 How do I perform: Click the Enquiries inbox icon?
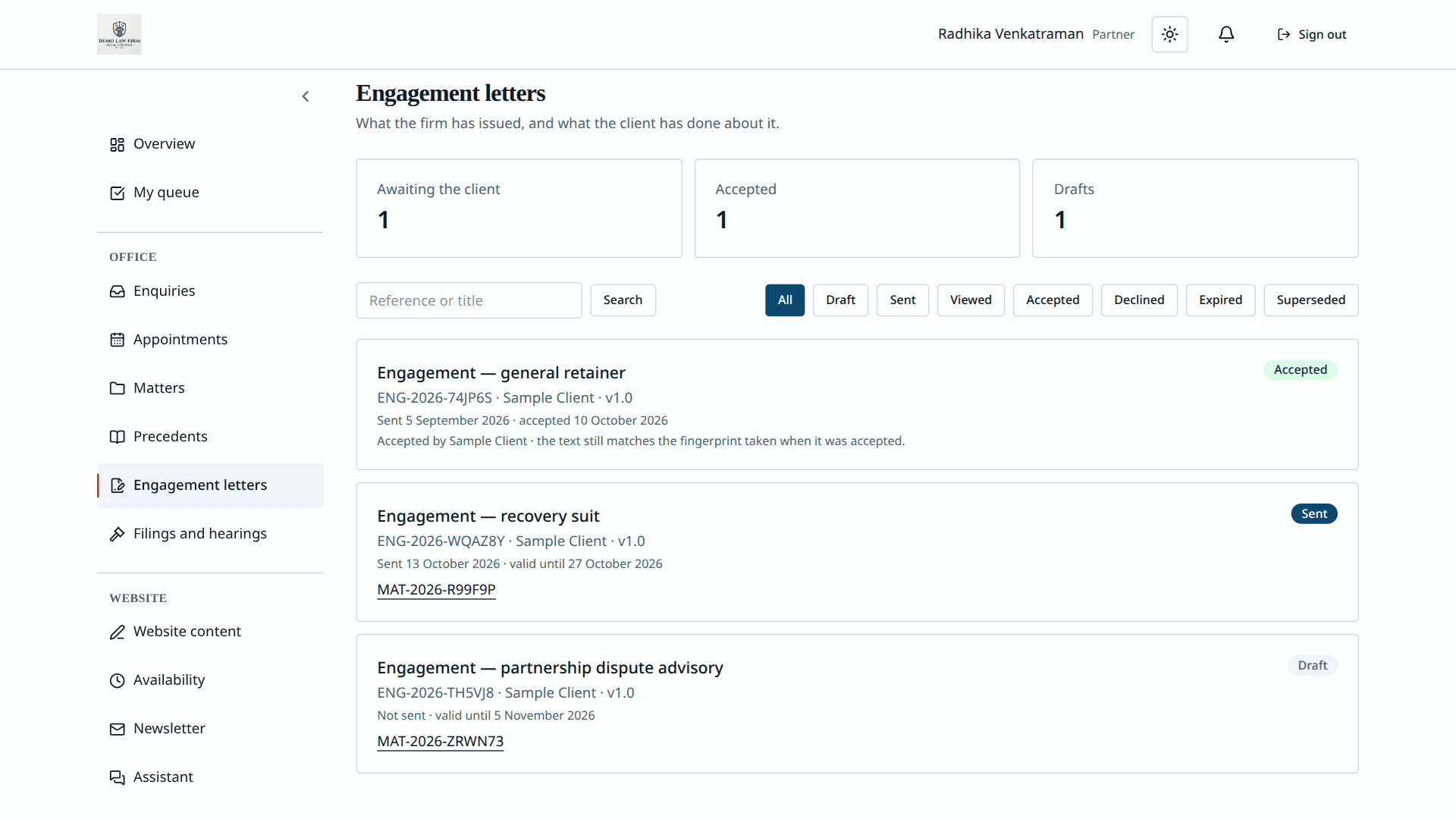pyautogui.click(x=117, y=291)
